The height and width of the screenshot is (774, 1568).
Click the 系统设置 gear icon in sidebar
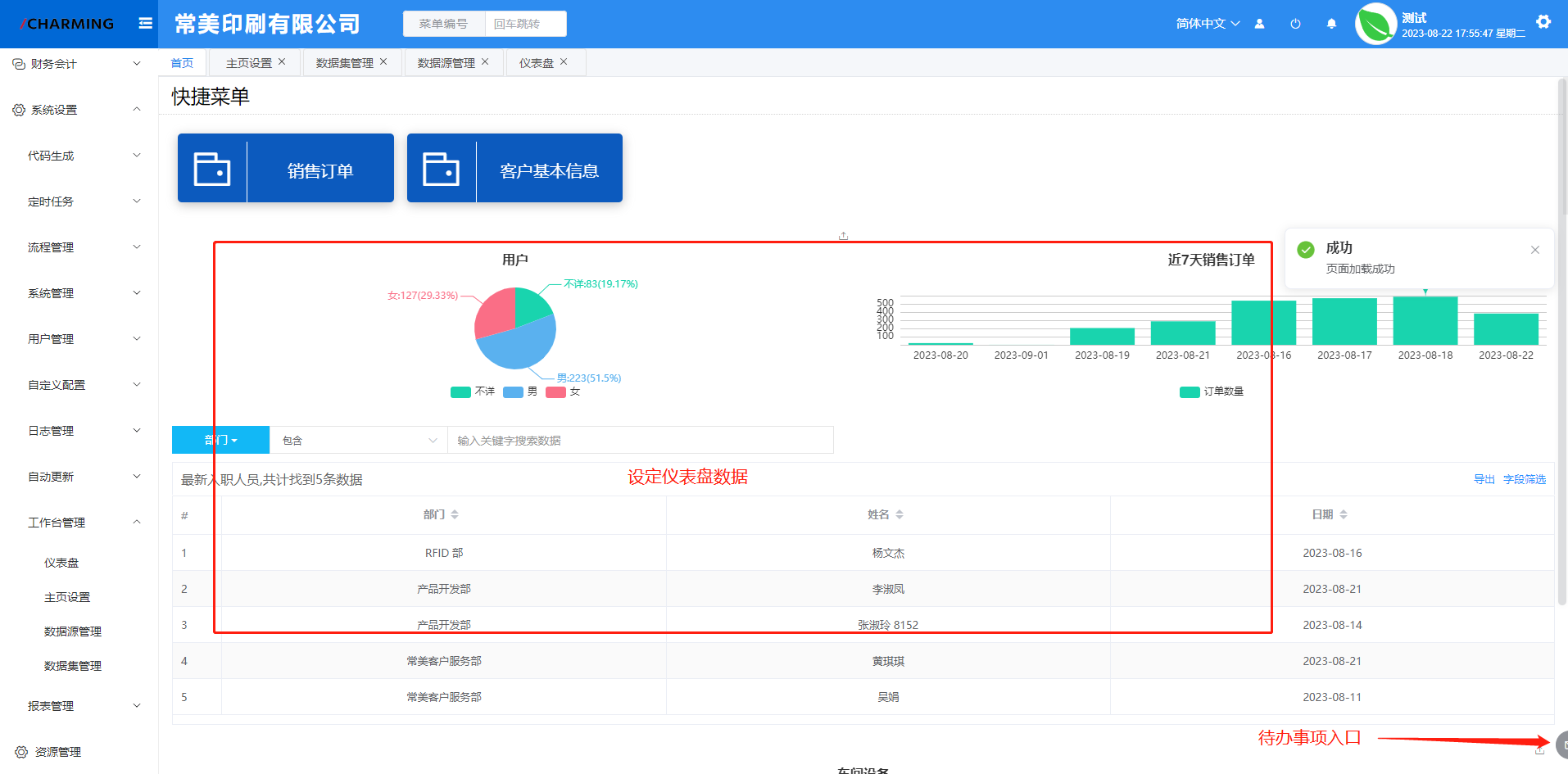(19, 110)
